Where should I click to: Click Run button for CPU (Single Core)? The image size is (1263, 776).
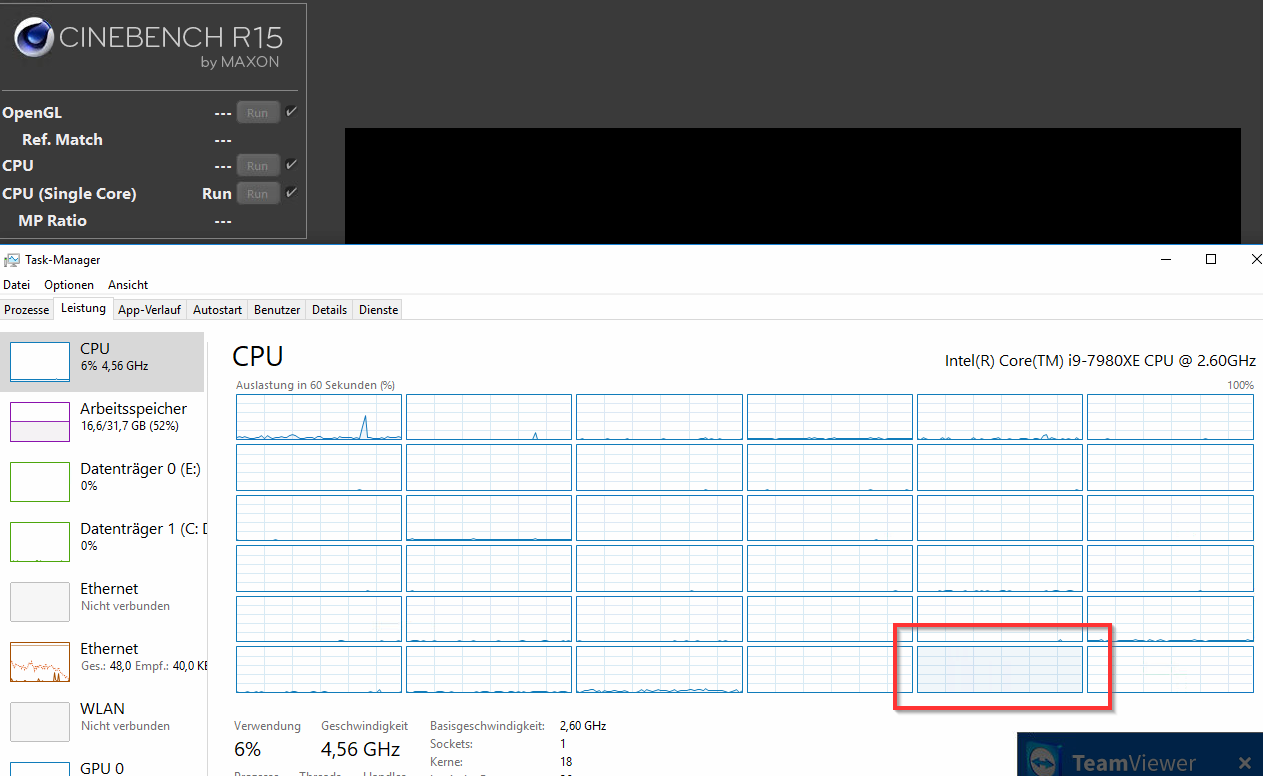[258, 194]
